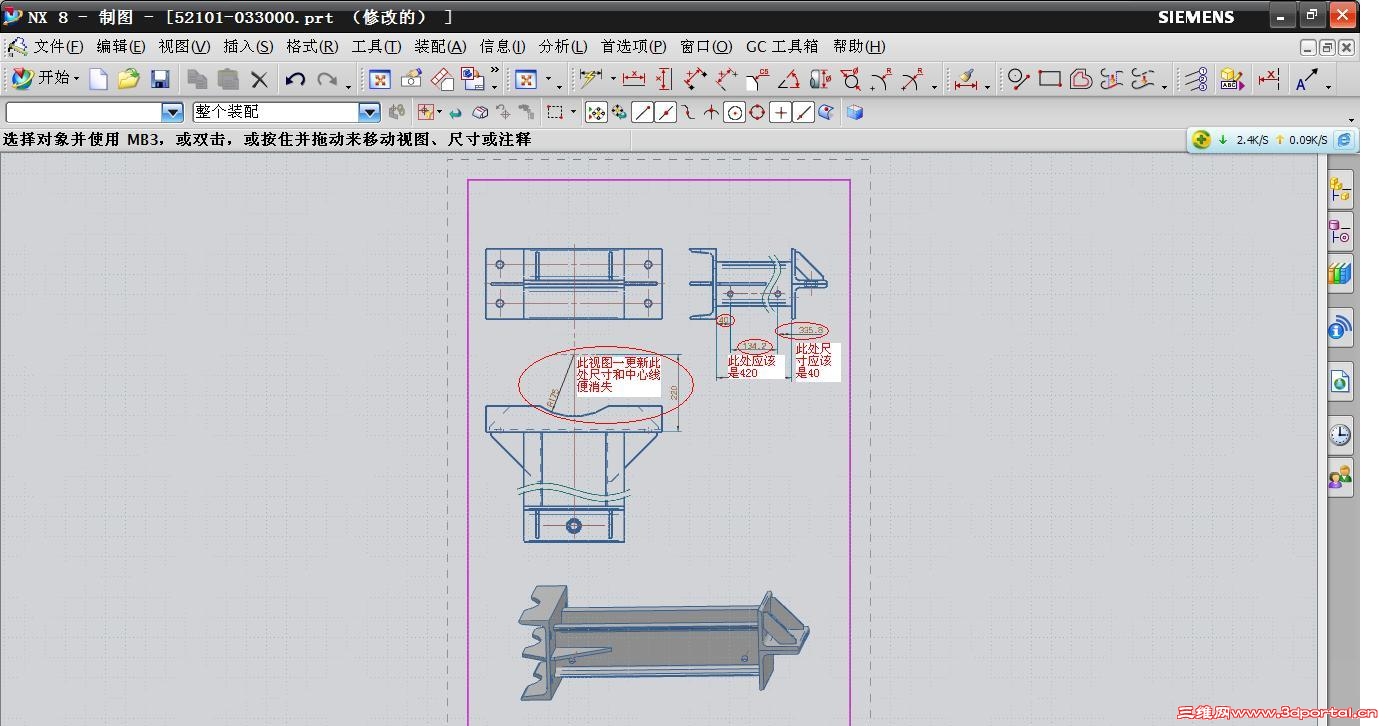Open the Internet Explorer side tab
The width and height of the screenshot is (1397, 726).
coord(1340,382)
